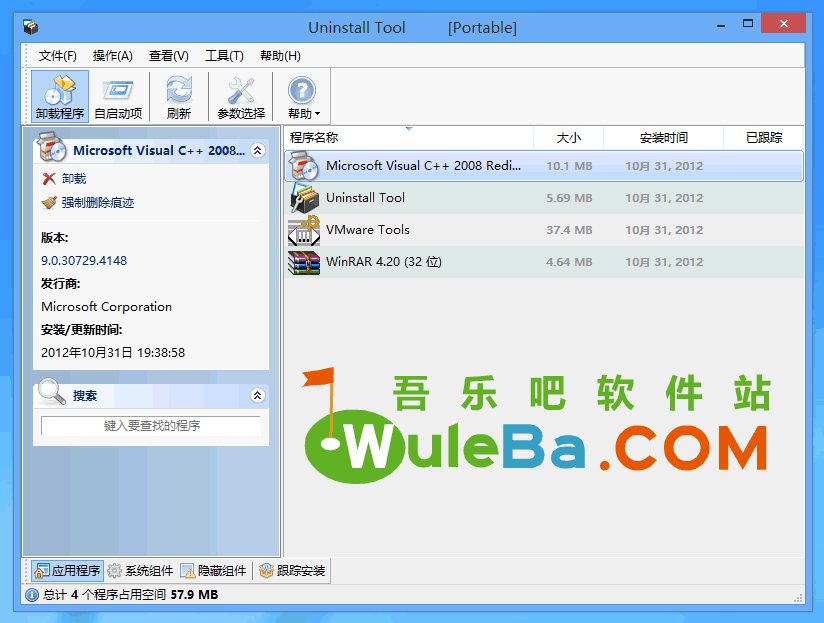824x623 pixels.
Task: Click the Microsoft Visual C++ row icon
Action: (304, 166)
